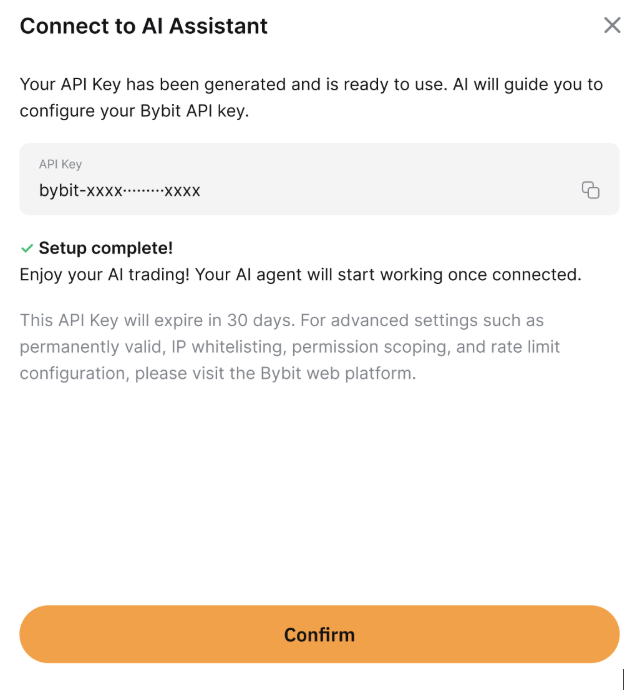Click the permission scoping mention
The width and height of the screenshot is (624, 690).
[371, 347]
